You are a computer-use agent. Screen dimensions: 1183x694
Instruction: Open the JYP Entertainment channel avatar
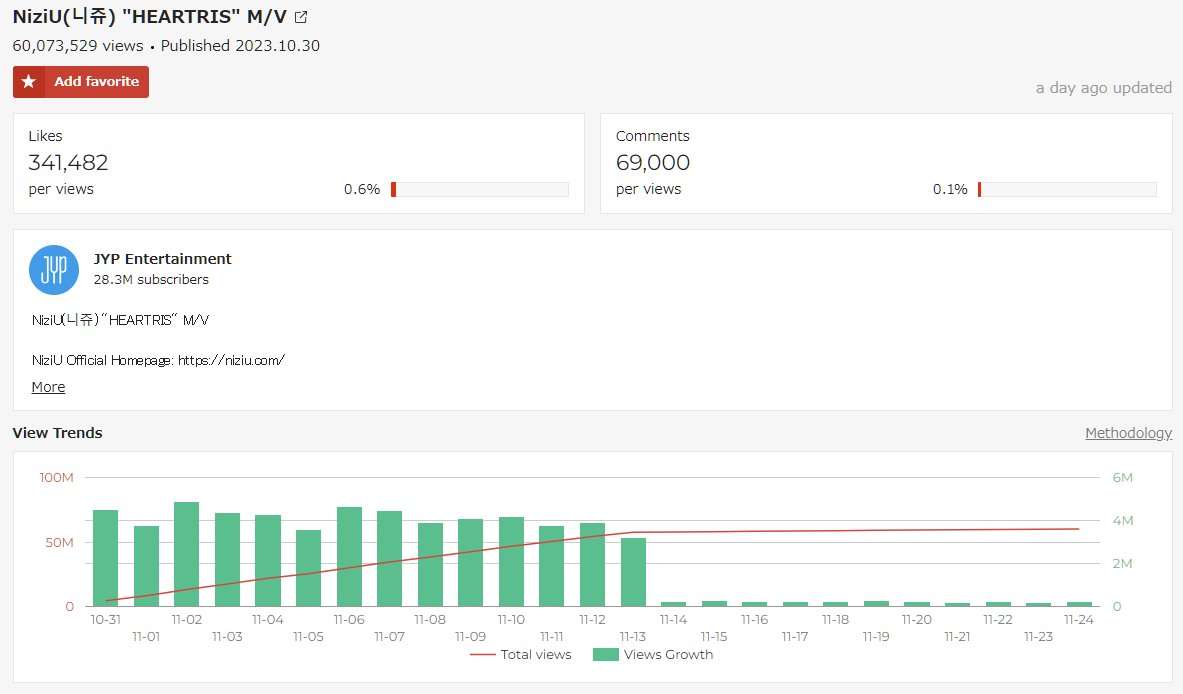coord(54,269)
